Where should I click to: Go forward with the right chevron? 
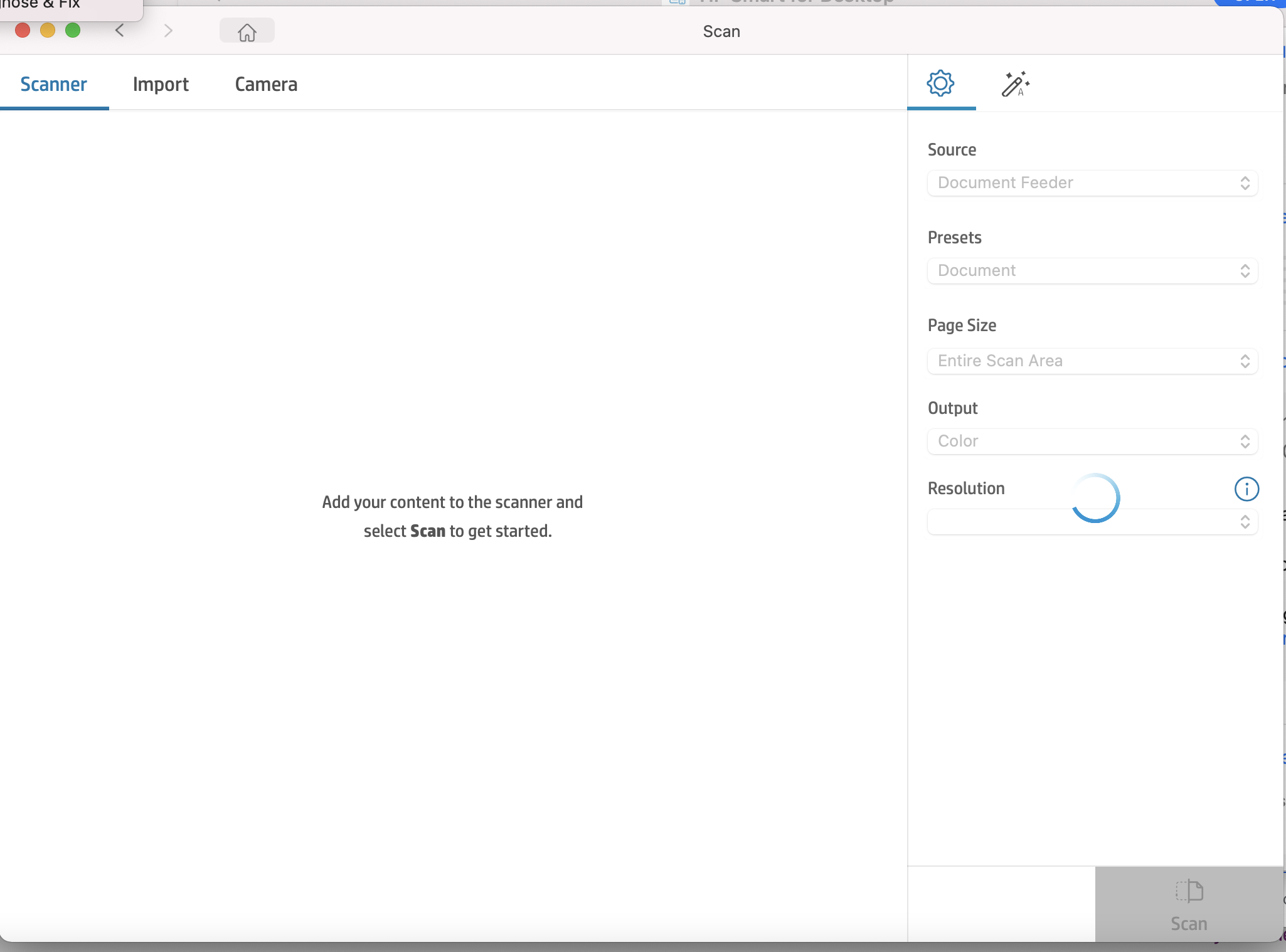coord(167,31)
